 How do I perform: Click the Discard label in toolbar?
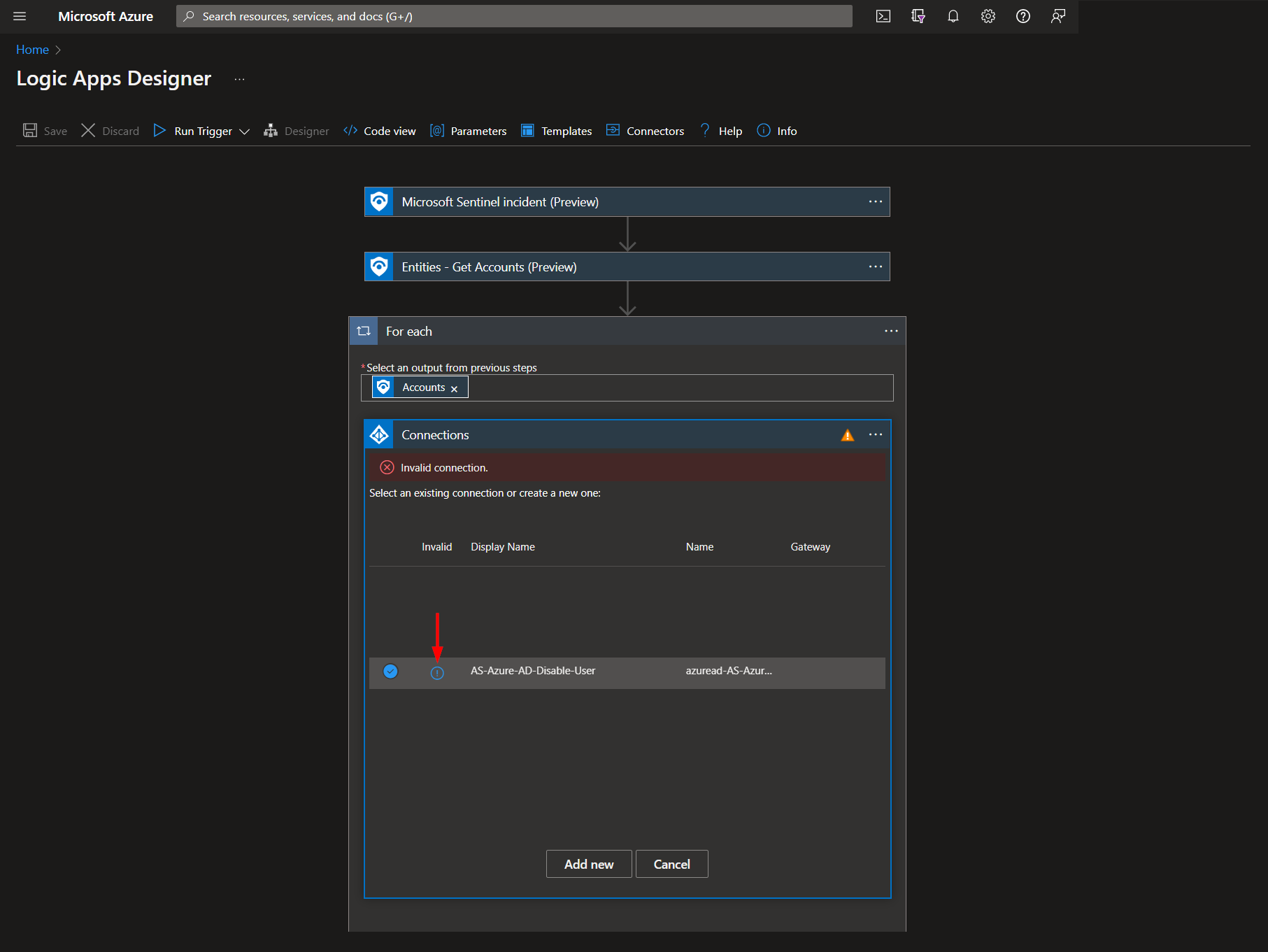[121, 132]
